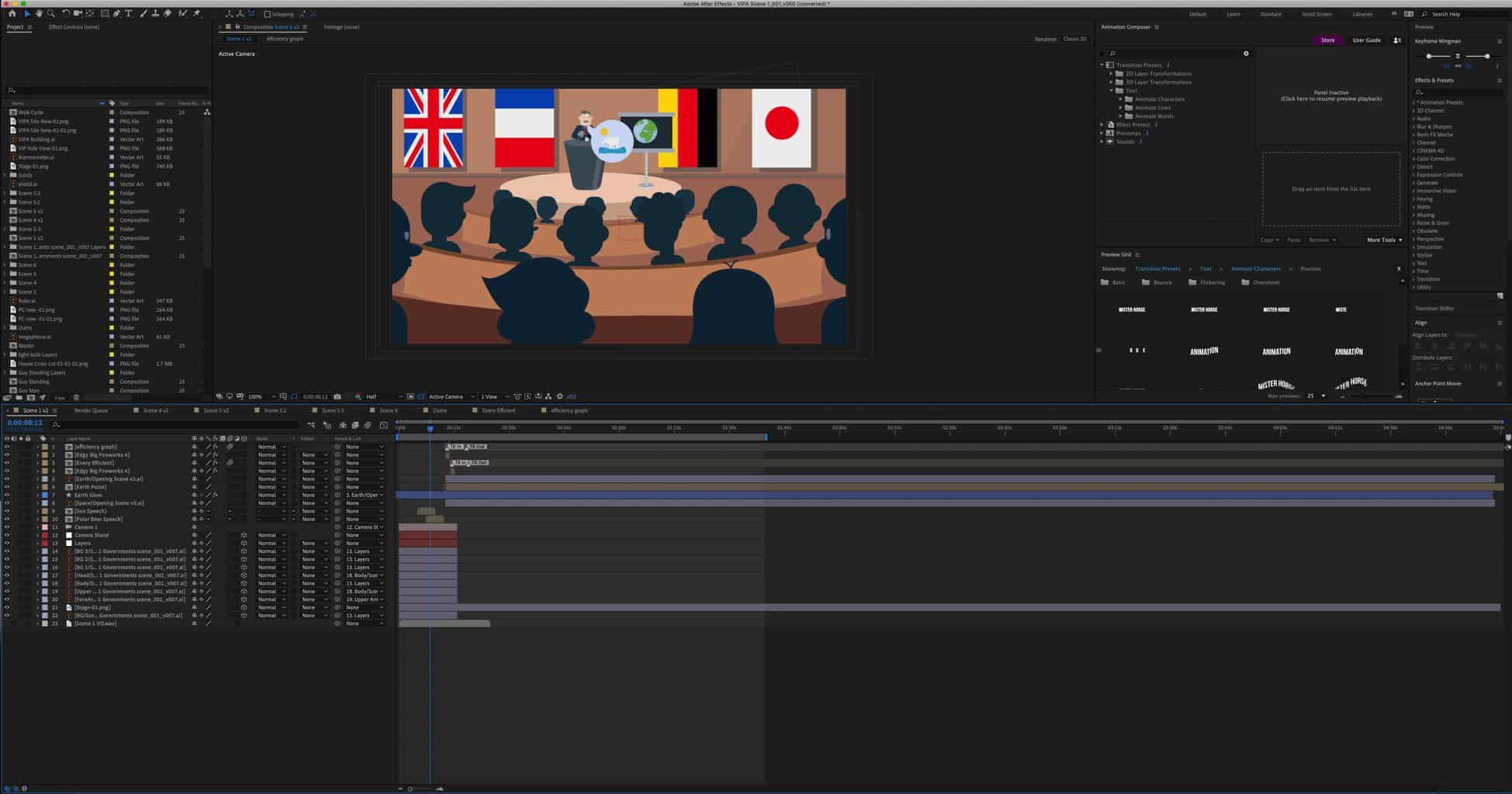Open the User Guide link
This screenshot has height=794, width=1512.
[x=1366, y=40]
